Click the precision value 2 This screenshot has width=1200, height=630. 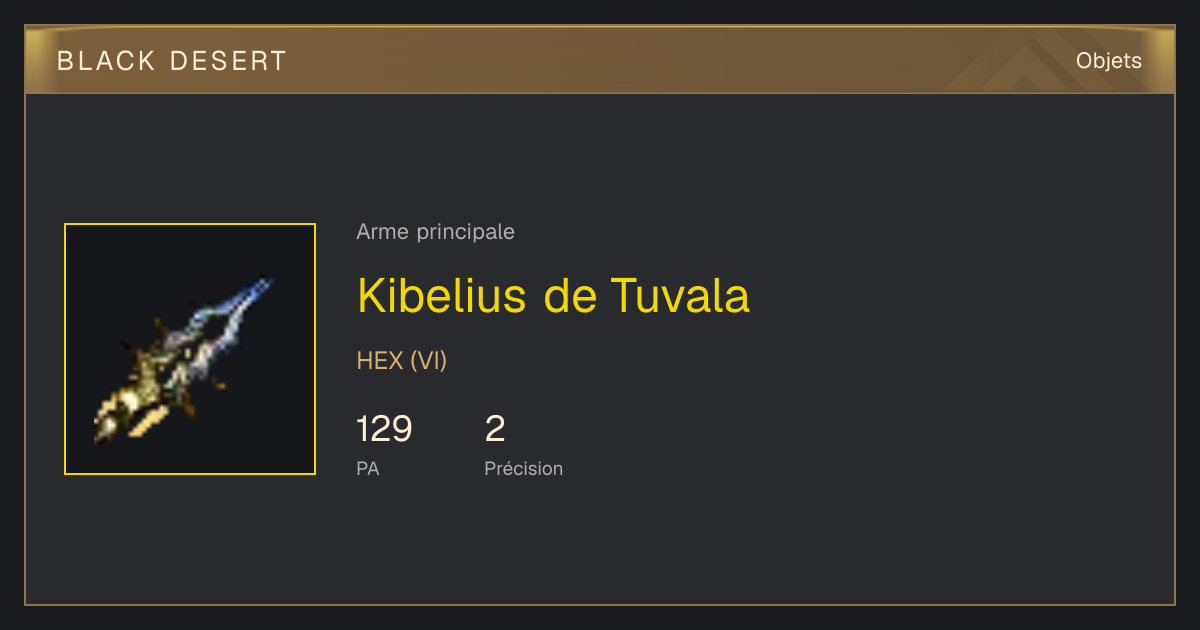coord(495,429)
